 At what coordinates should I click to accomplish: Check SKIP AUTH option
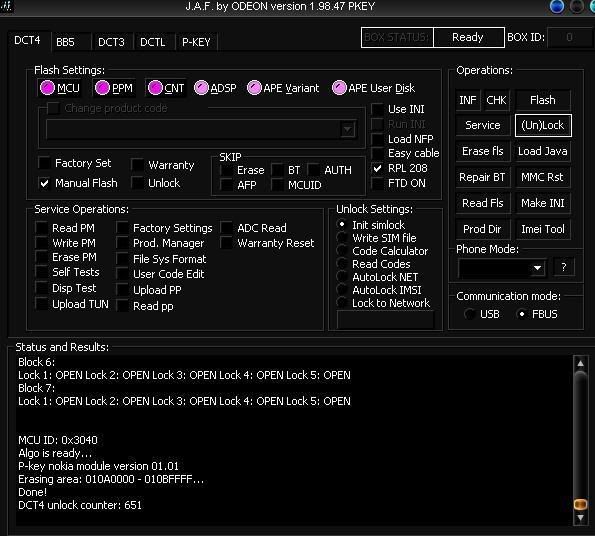(x=313, y=170)
